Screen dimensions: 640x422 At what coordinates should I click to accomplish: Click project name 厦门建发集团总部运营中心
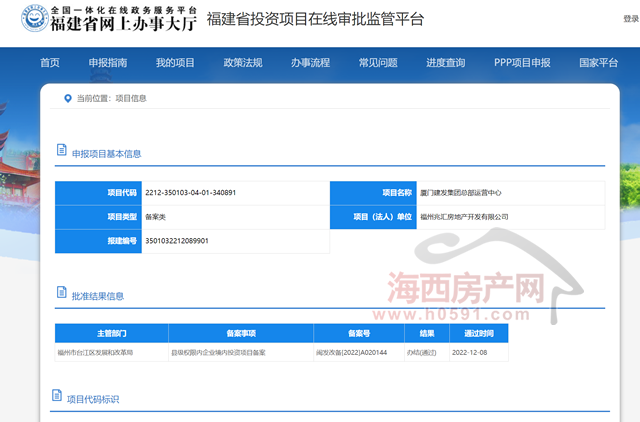(x=460, y=193)
